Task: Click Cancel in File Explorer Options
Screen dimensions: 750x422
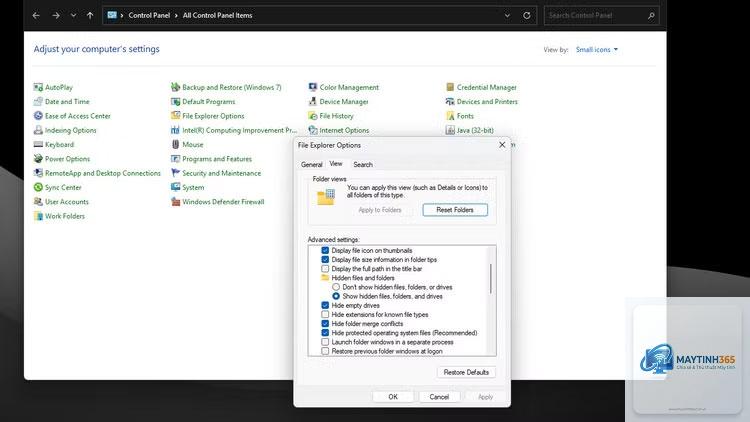Action: pos(439,397)
